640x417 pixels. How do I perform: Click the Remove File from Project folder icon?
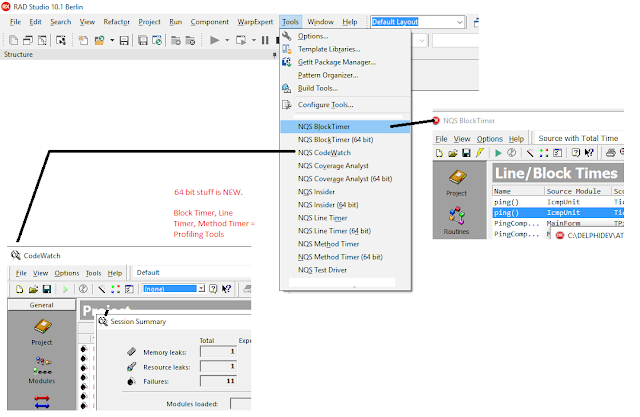coord(190,40)
